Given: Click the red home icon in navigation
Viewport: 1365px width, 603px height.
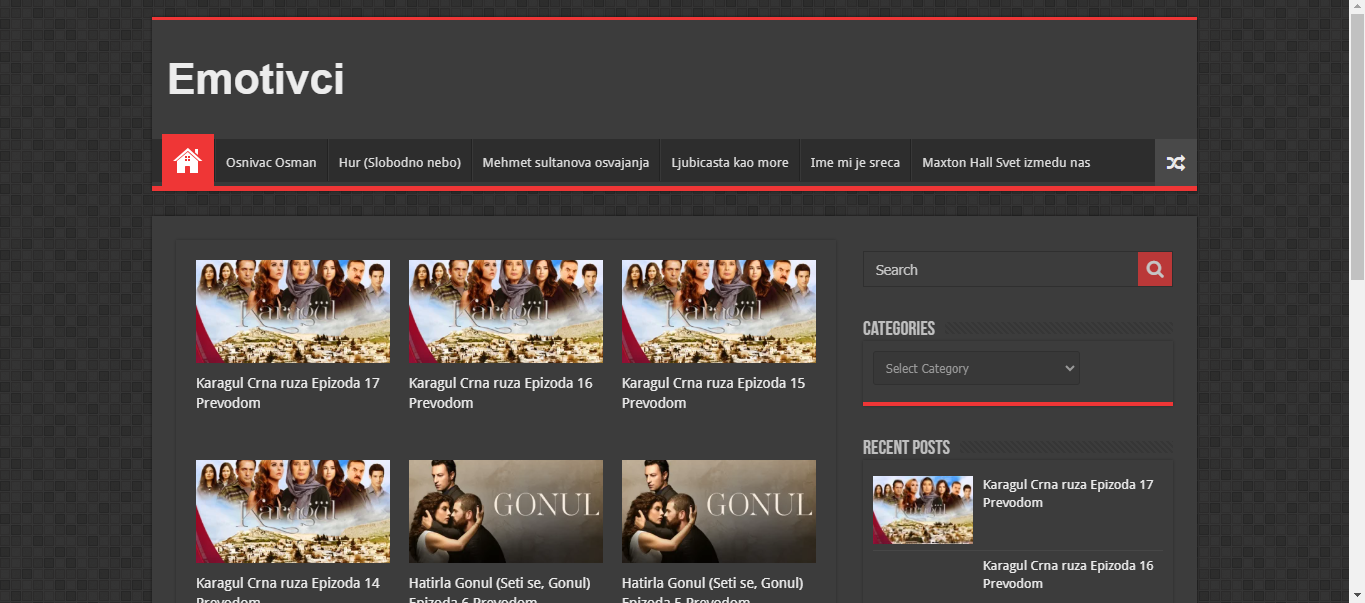Looking at the screenshot, I should tap(188, 161).
